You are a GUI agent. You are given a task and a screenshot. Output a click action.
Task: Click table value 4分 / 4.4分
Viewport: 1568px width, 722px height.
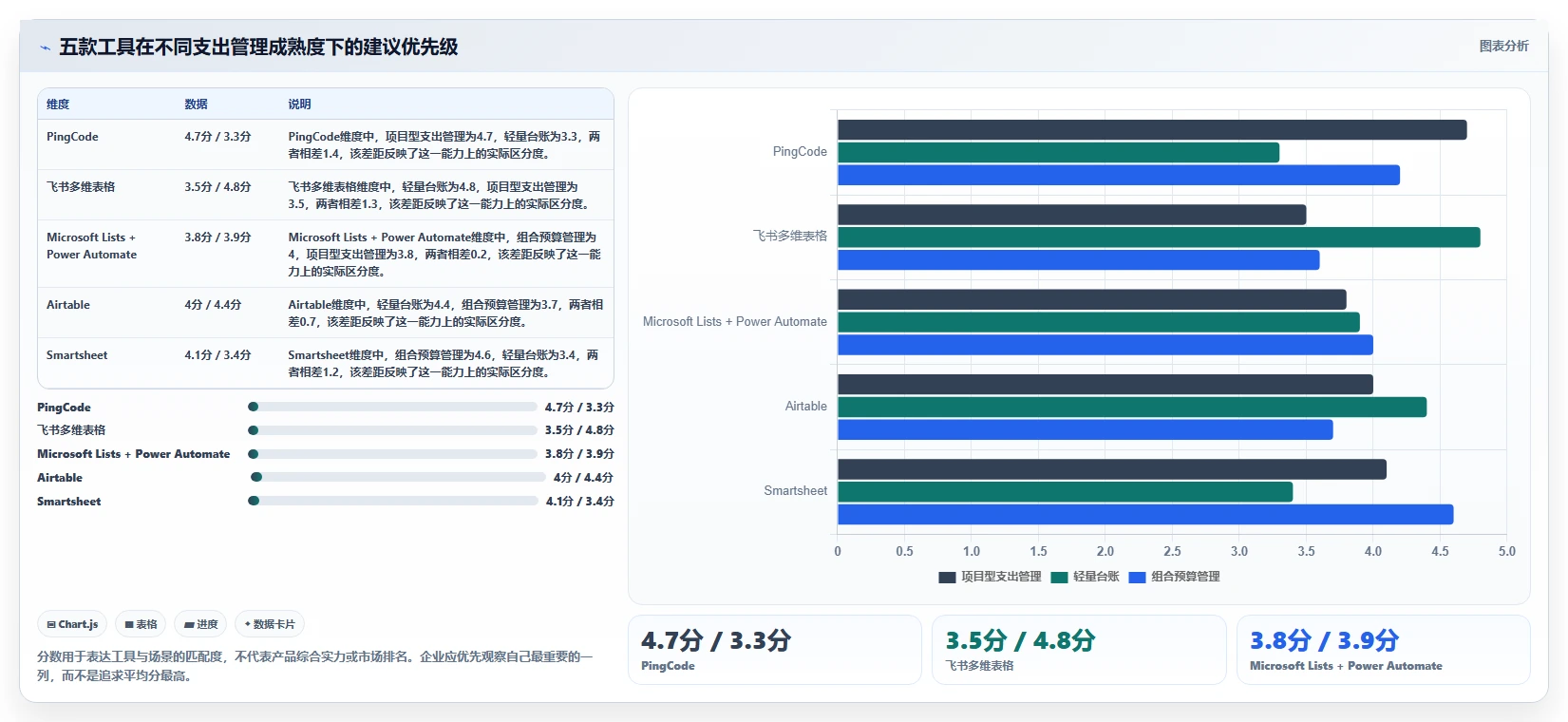click(213, 305)
